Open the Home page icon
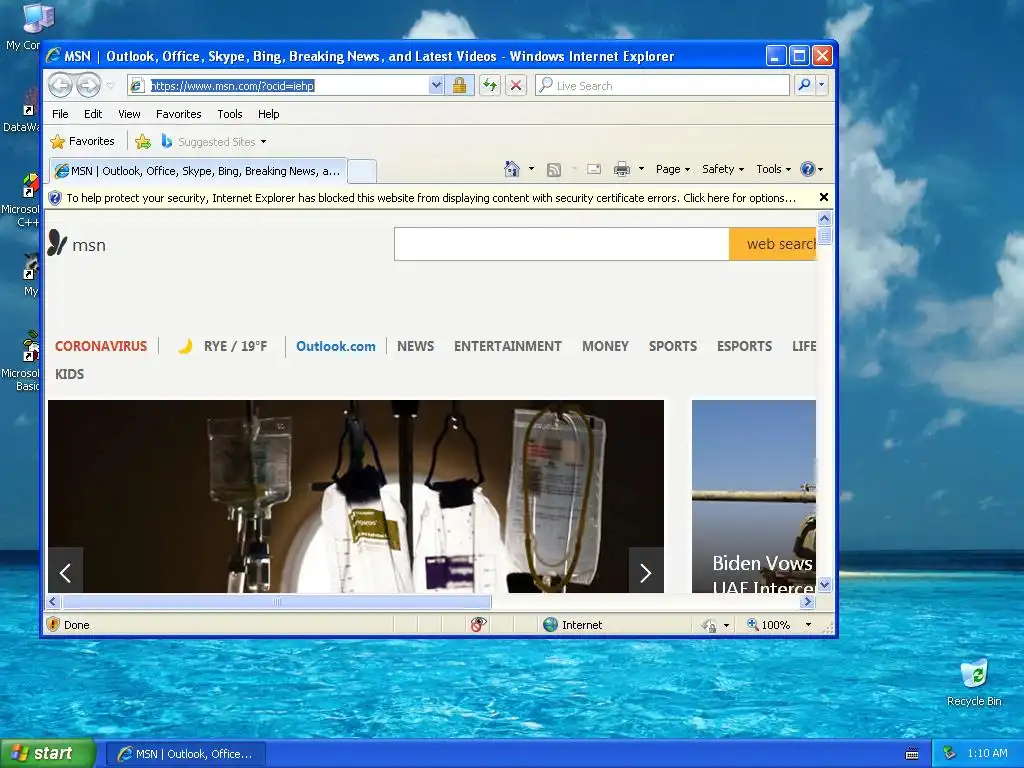This screenshot has height=768, width=1024. click(512, 169)
